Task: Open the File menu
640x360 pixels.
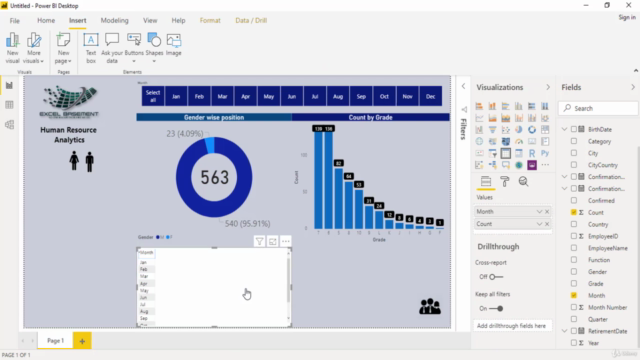Action: click(x=15, y=20)
